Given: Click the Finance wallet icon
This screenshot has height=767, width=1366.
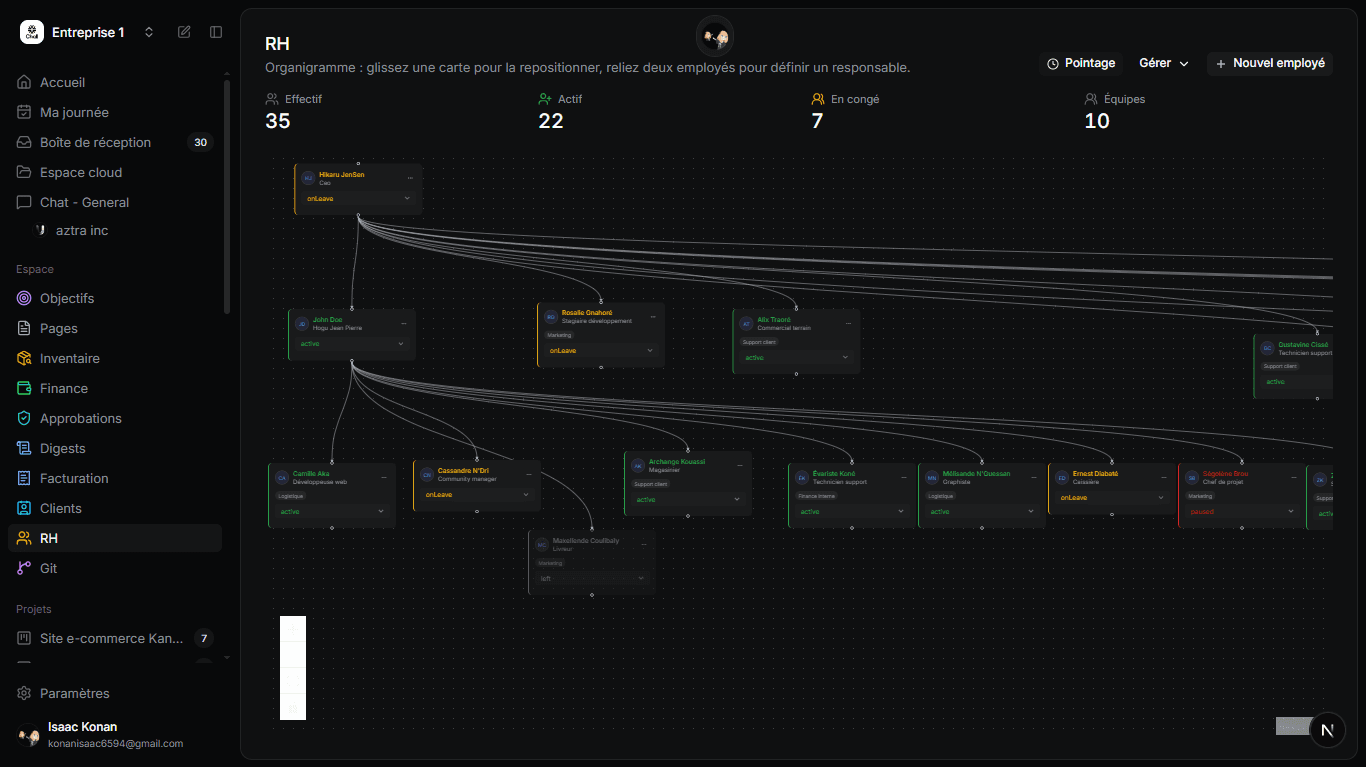Looking at the screenshot, I should pyautogui.click(x=24, y=388).
